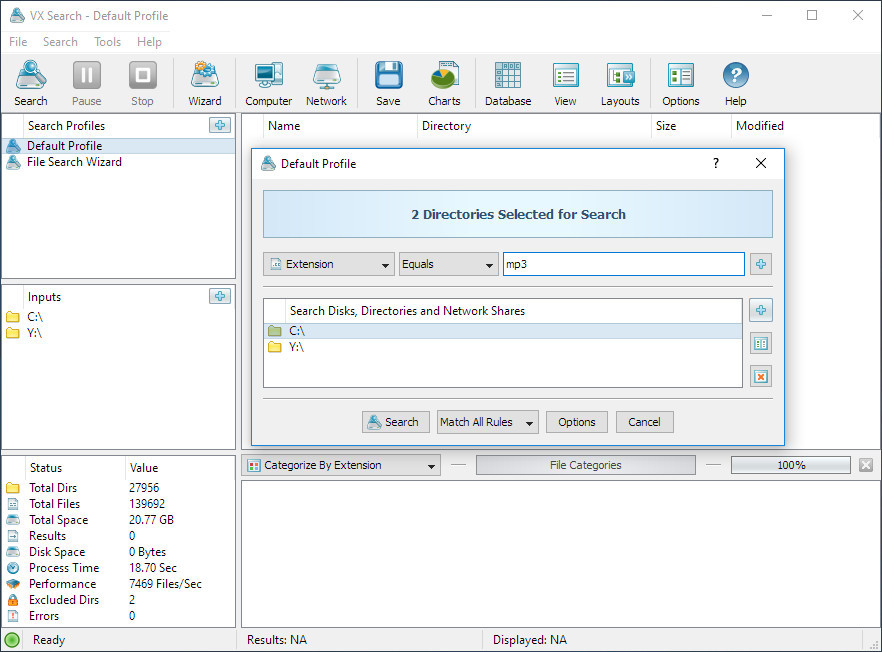The width and height of the screenshot is (882, 652).
Task: Open the Categorize By Extension dropdown
Action: 341,465
